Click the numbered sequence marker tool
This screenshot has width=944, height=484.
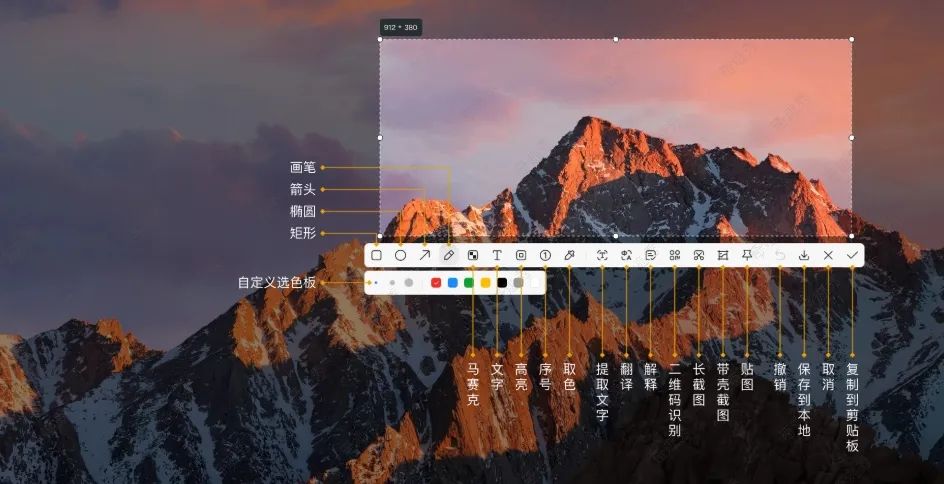(545, 256)
